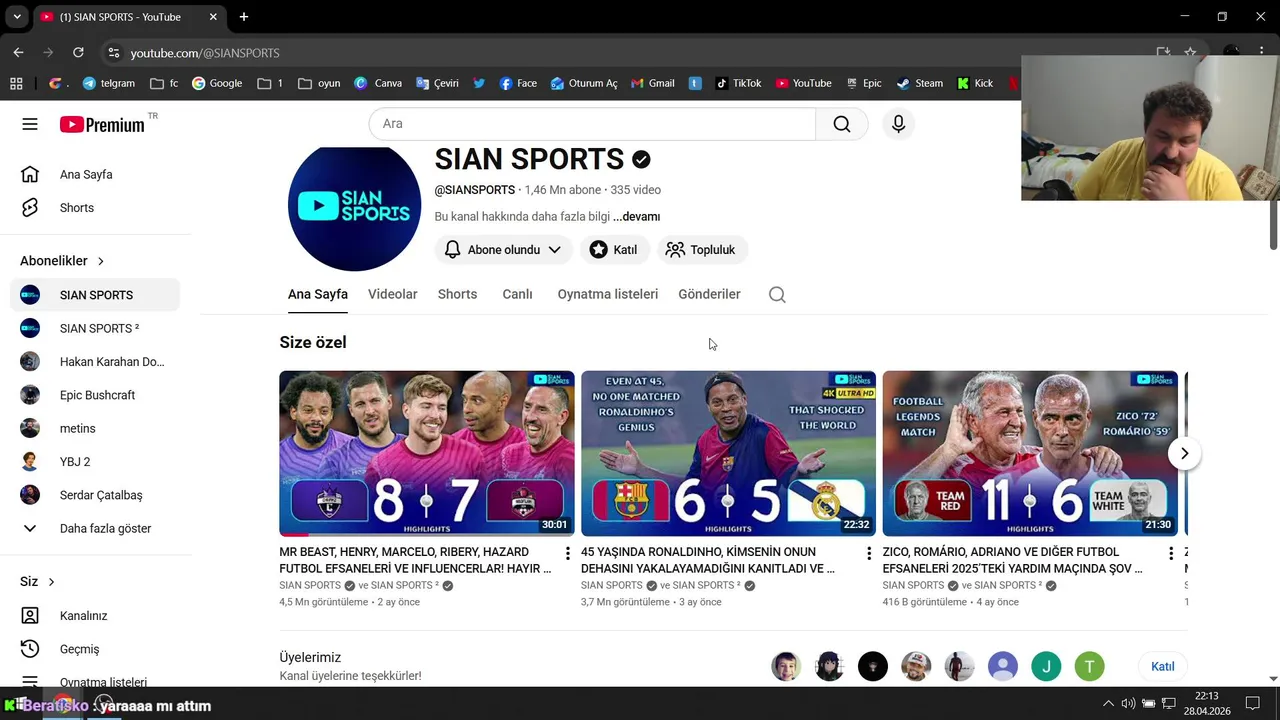Open the YBJ 2 subscription in sidebar
The width and height of the screenshot is (1280, 720).
click(x=95, y=462)
